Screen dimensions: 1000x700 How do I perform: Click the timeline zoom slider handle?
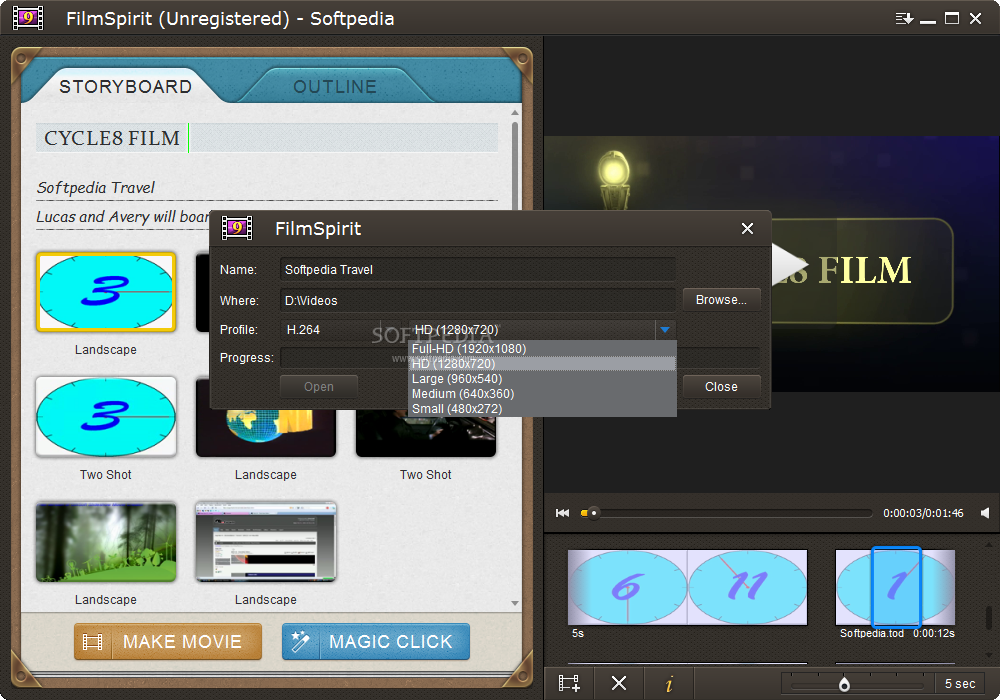pos(844,685)
